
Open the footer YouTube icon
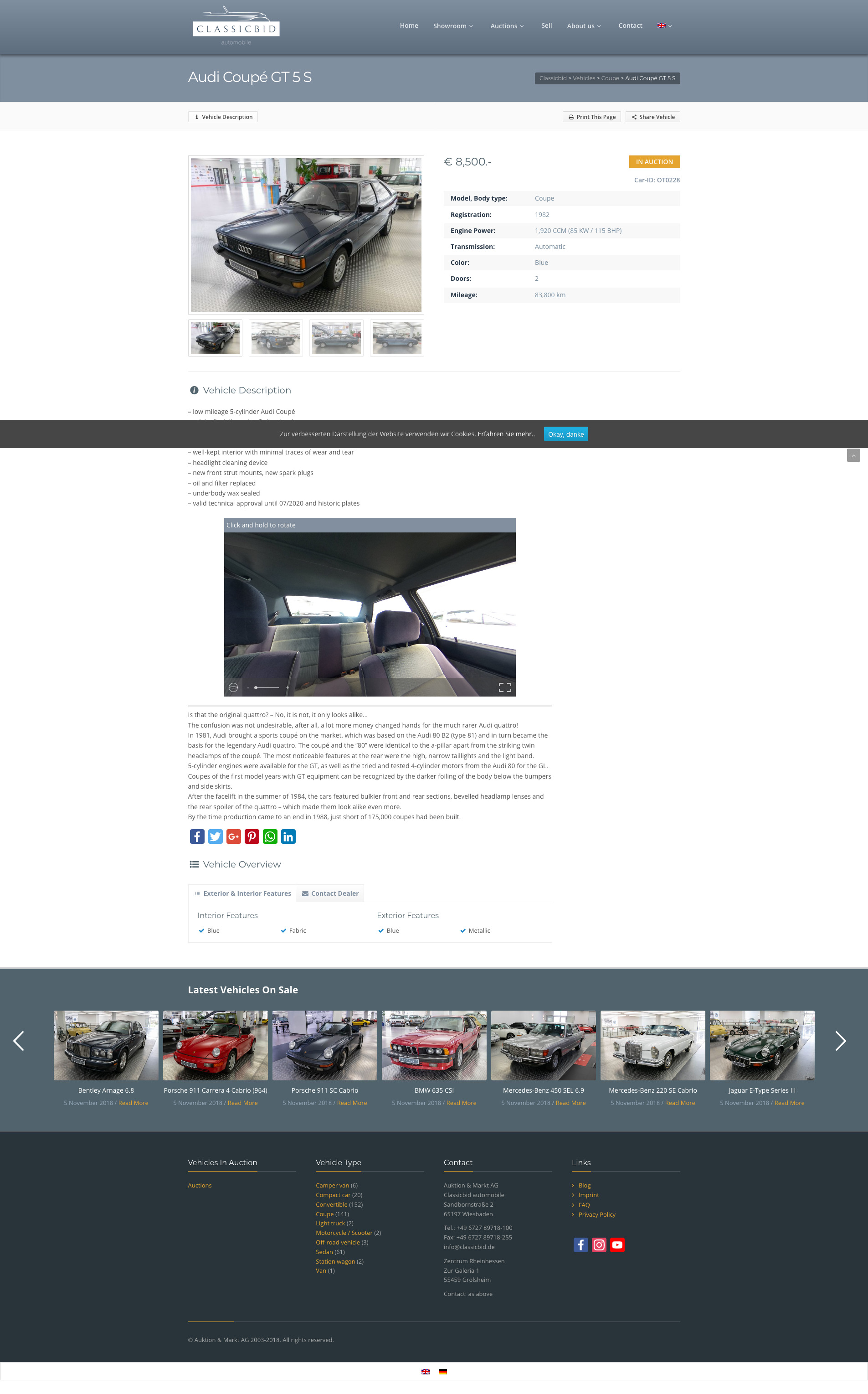(x=617, y=1244)
